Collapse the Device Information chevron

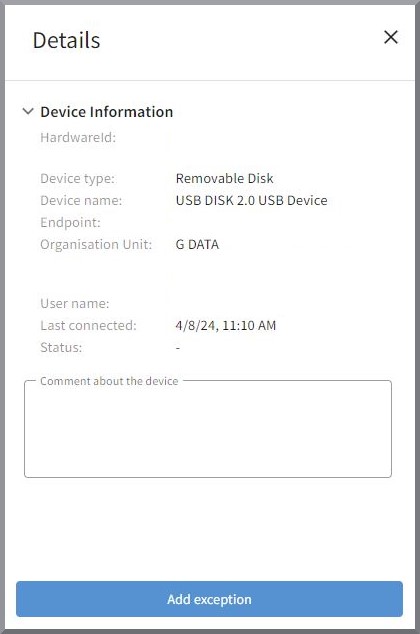[x=27, y=111]
